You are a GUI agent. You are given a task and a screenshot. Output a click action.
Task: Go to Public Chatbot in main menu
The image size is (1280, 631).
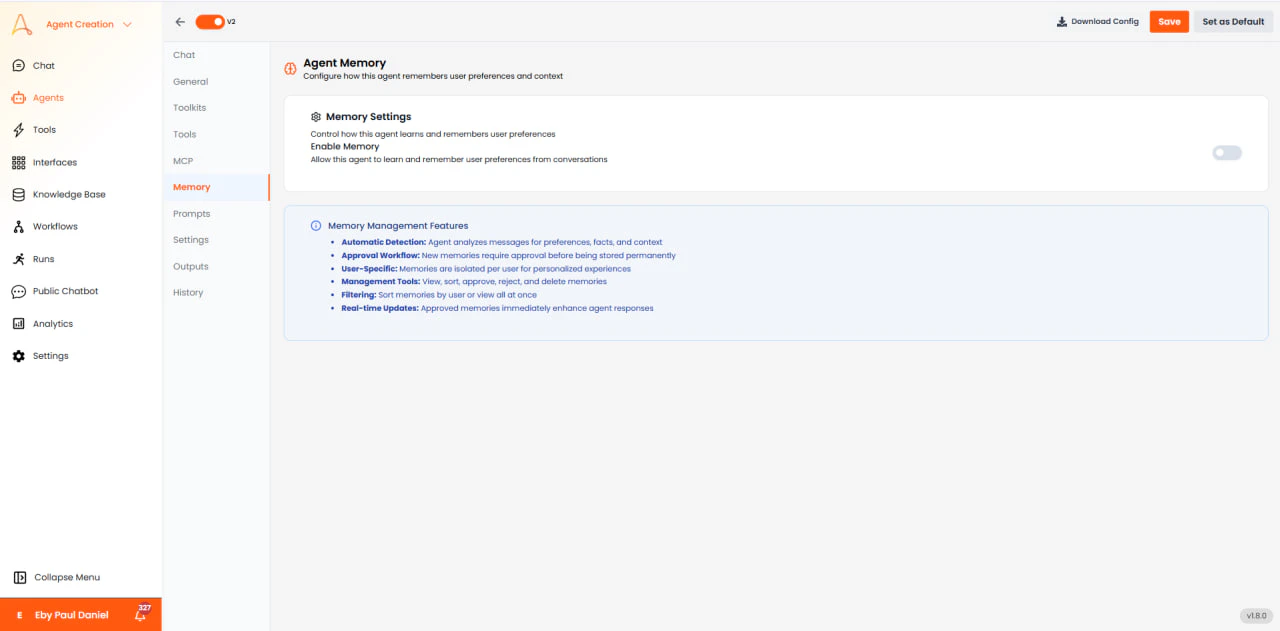pos(66,291)
